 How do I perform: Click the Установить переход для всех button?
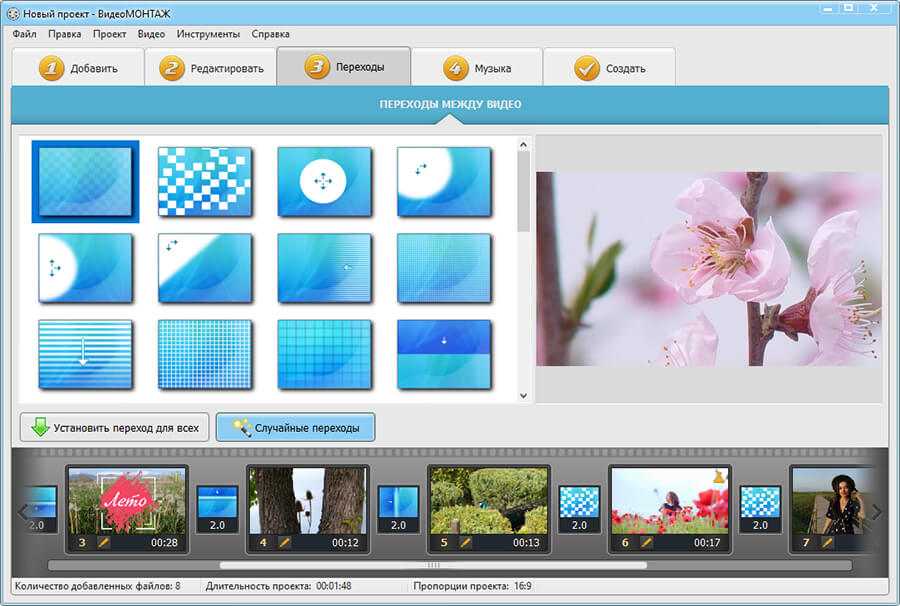pyautogui.click(x=114, y=428)
